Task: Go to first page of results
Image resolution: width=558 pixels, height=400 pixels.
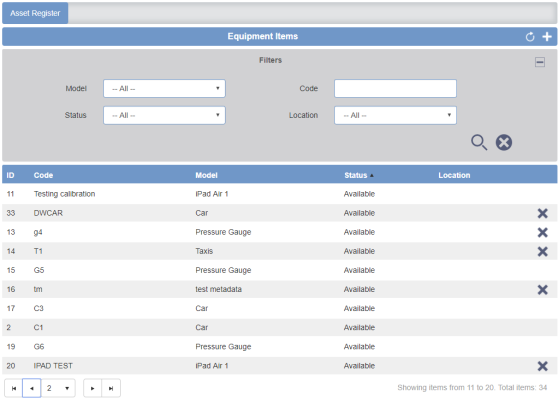Action: coord(14,388)
